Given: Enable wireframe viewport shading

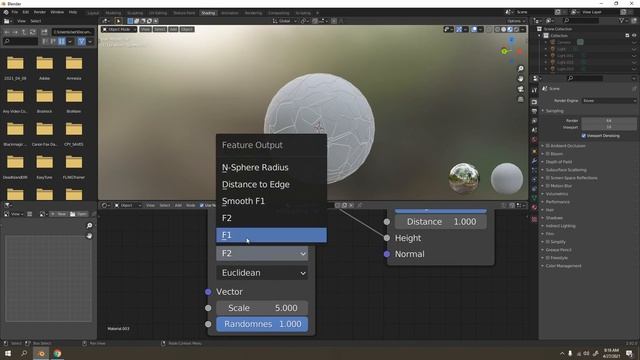Looking at the screenshot, I should [497, 29].
